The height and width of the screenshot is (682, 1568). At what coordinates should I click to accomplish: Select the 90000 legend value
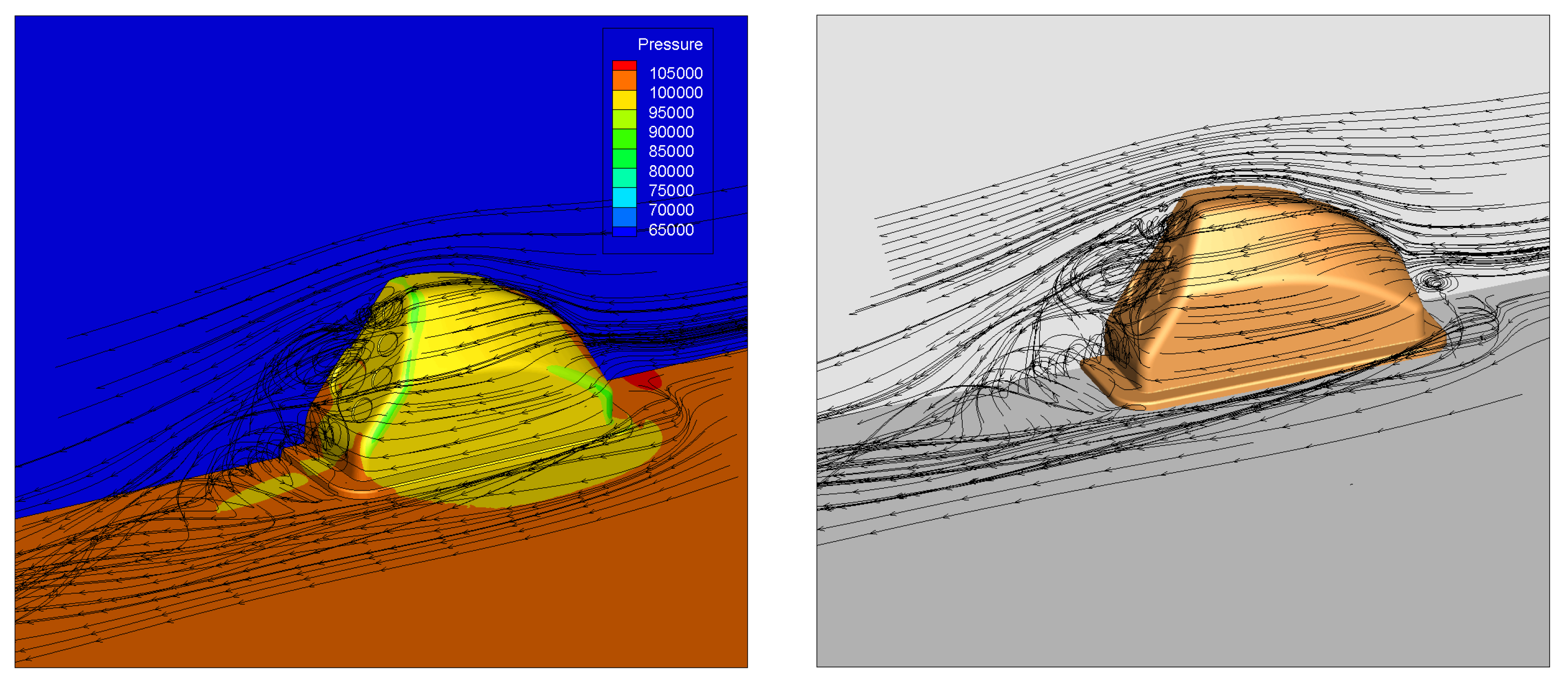click(671, 132)
